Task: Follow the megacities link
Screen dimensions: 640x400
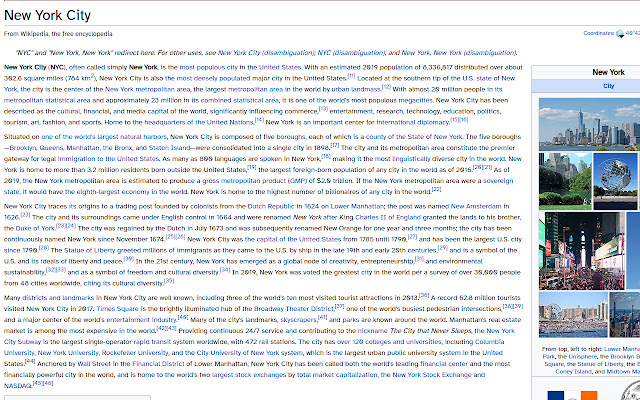Action: coord(415,100)
